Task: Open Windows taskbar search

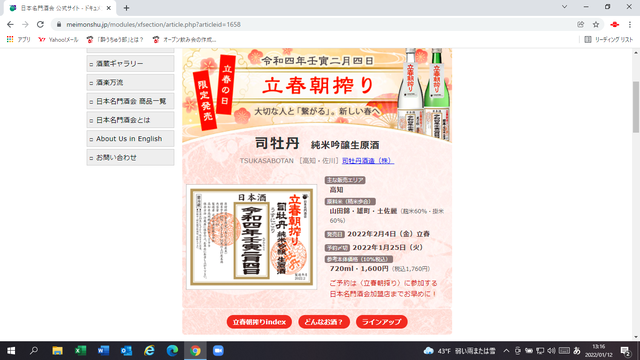Action: point(34,351)
